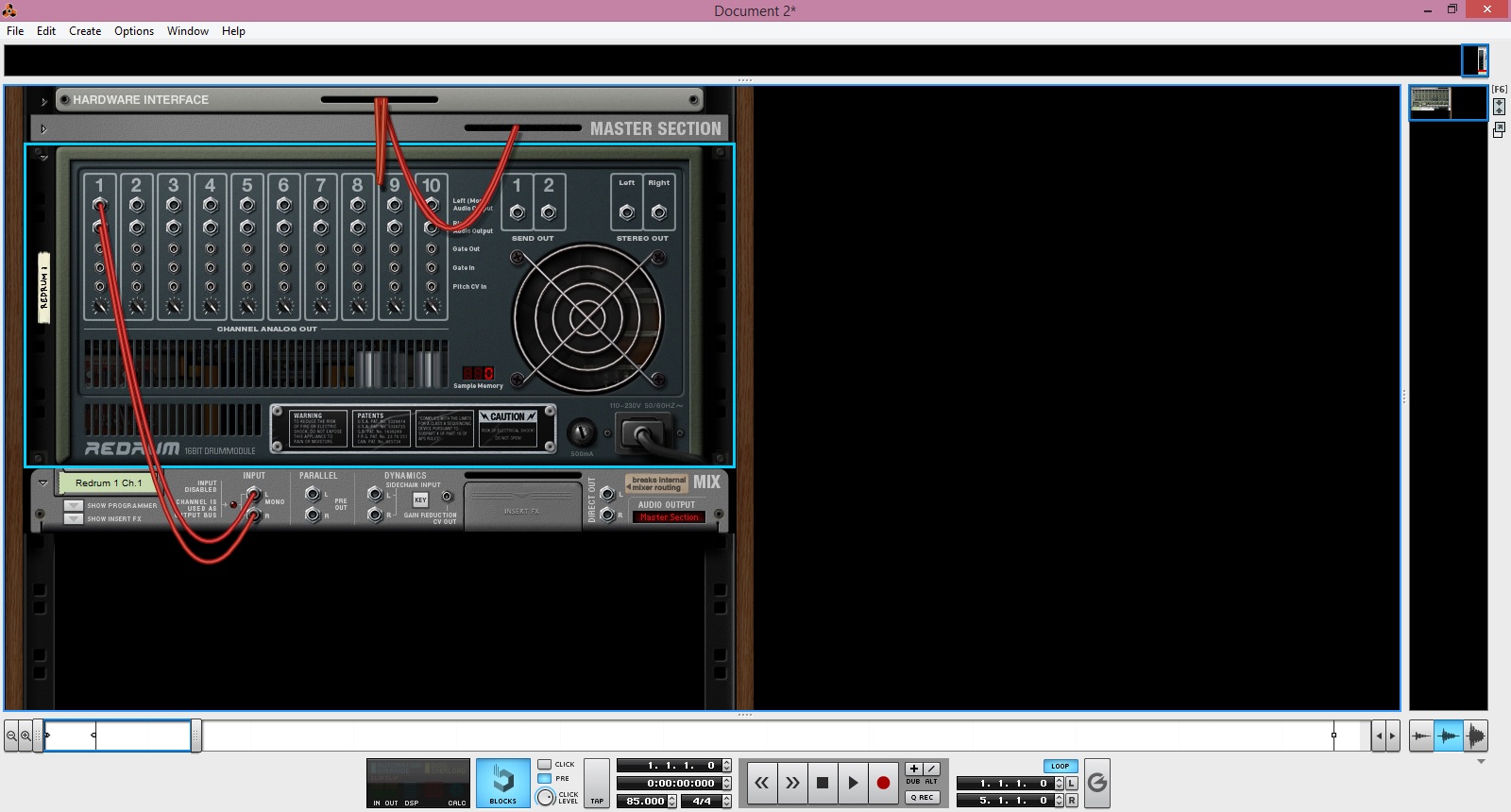Toggle the LOOP button

1061,766
